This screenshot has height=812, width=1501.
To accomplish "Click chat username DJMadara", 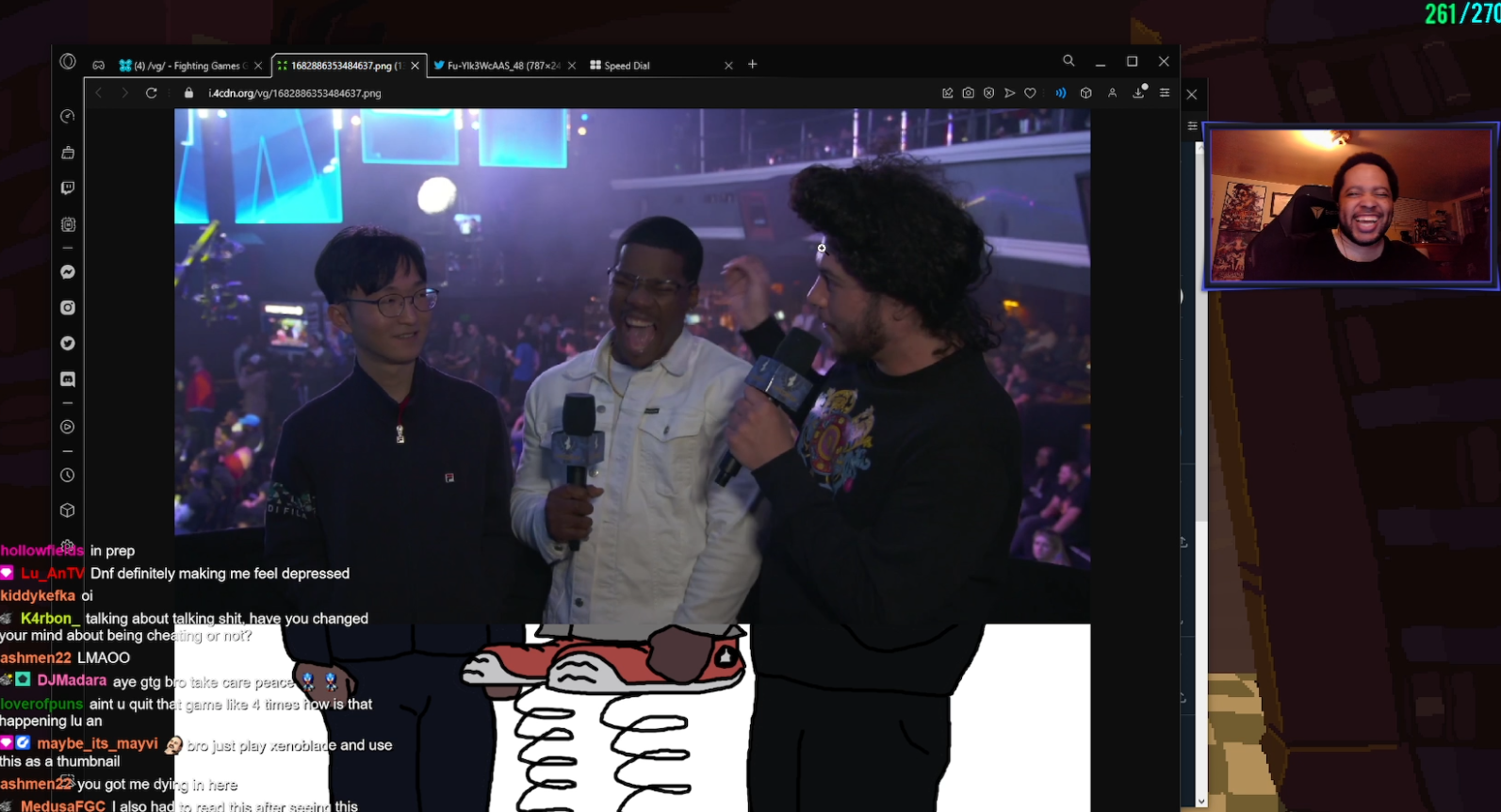I will coord(72,680).
